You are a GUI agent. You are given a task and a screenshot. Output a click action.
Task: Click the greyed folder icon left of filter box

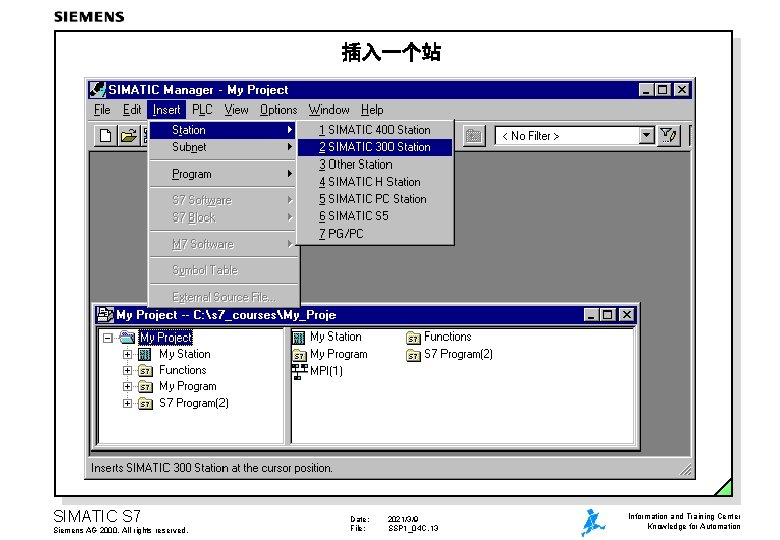(x=474, y=135)
